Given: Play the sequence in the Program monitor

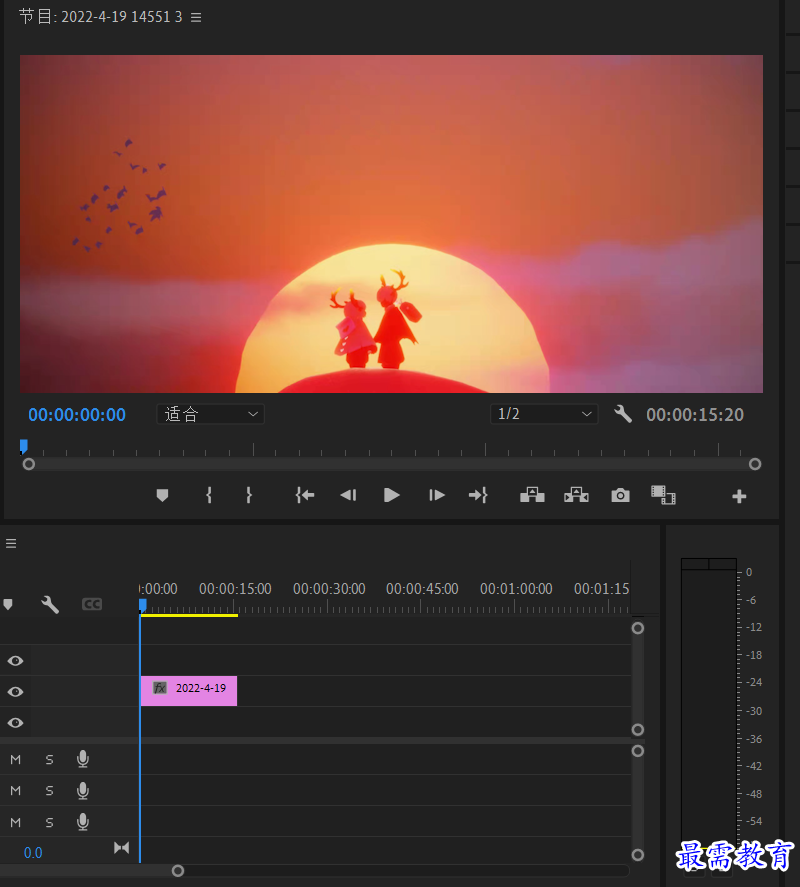Looking at the screenshot, I should pos(392,496).
